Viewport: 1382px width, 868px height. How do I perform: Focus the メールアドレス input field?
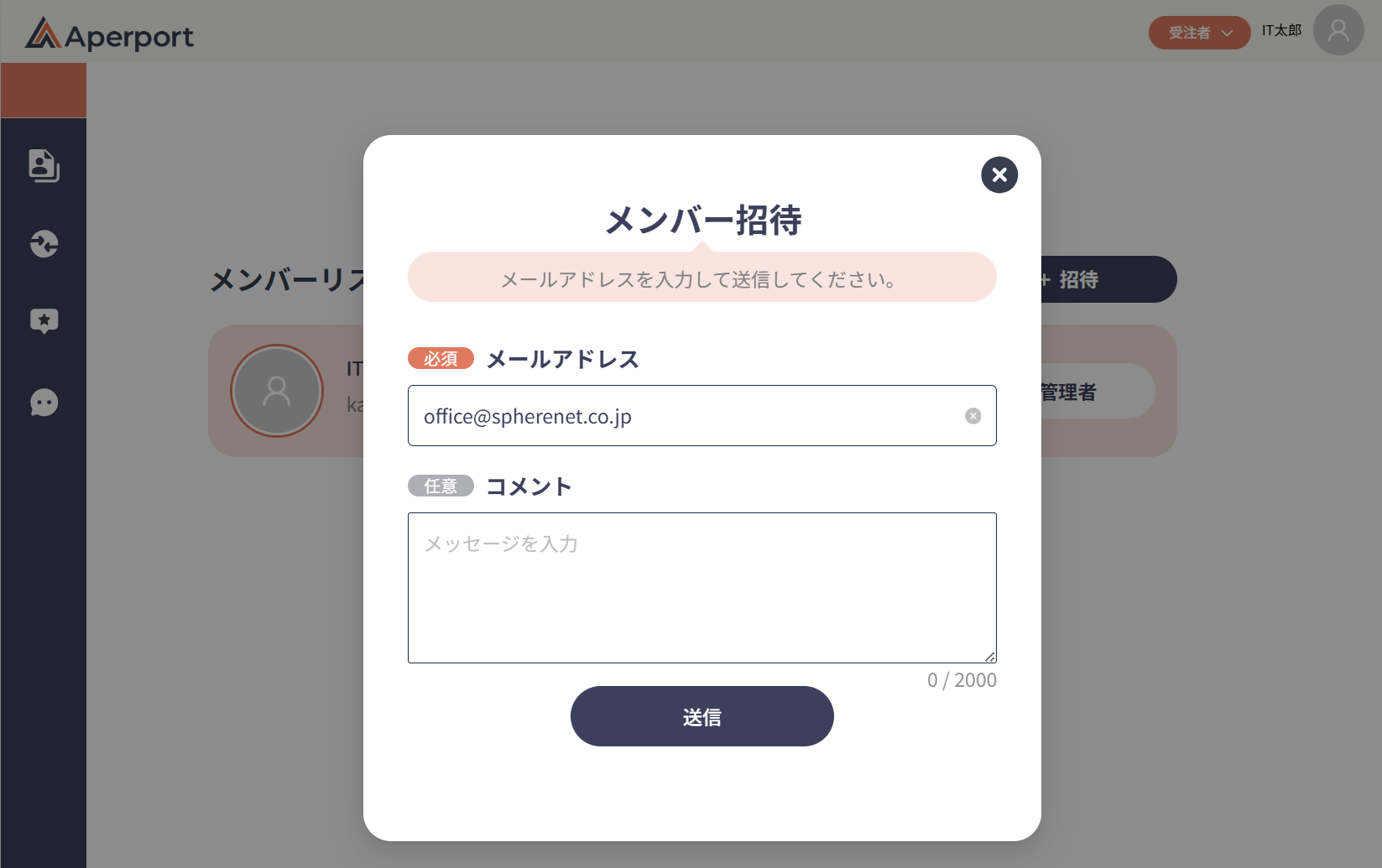pyautogui.click(x=702, y=415)
